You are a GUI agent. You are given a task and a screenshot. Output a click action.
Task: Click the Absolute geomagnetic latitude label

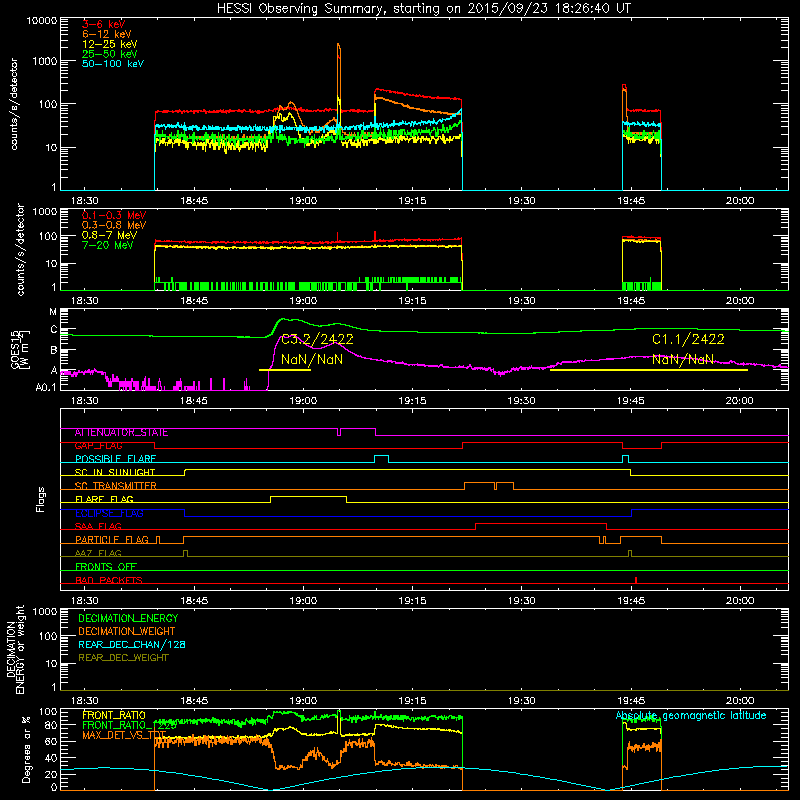(x=691, y=716)
